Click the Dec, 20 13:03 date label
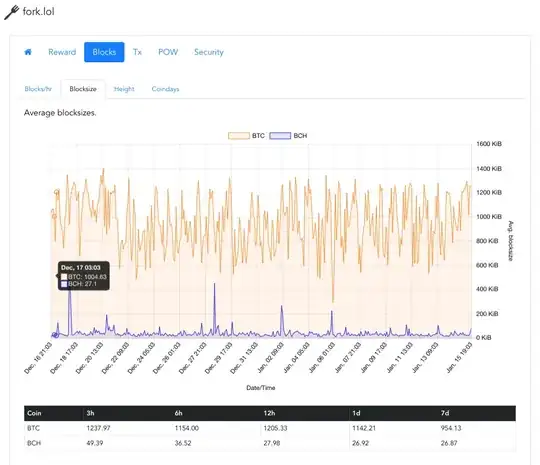 coord(89,358)
